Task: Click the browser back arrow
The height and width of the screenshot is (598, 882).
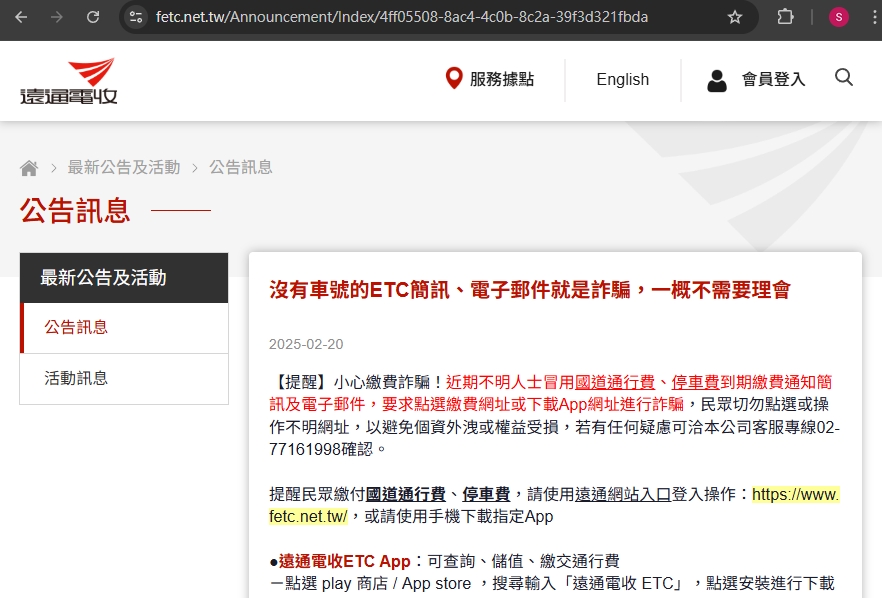Action: [21, 17]
